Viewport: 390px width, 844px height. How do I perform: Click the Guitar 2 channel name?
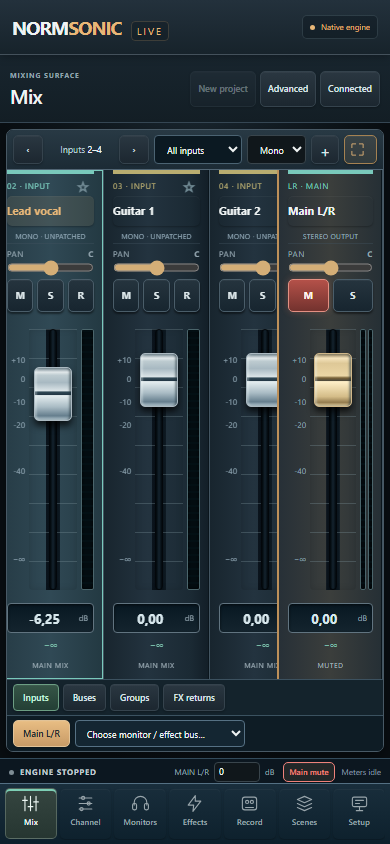[248, 211]
